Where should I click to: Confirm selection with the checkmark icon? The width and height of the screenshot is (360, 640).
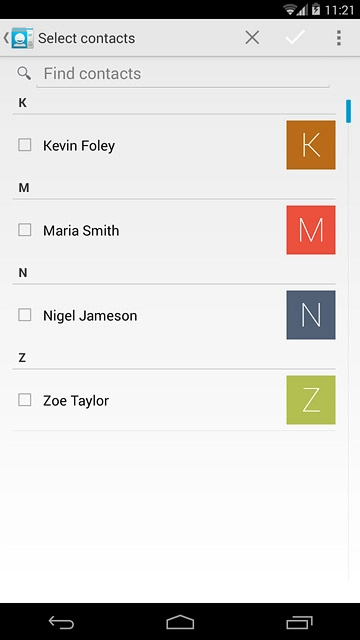[295, 38]
